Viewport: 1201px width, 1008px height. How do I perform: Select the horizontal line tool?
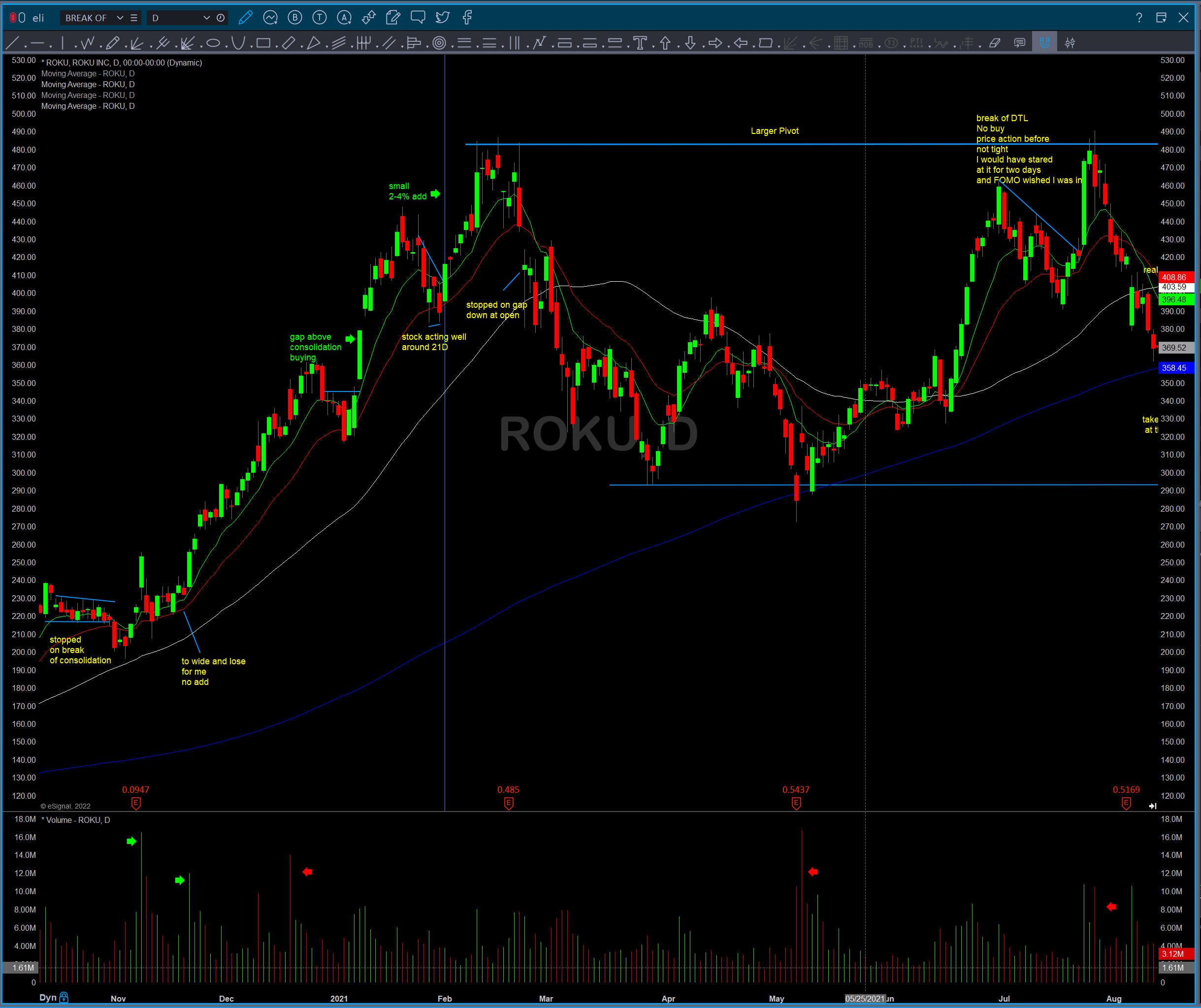pyautogui.click(x=37, y=43)
